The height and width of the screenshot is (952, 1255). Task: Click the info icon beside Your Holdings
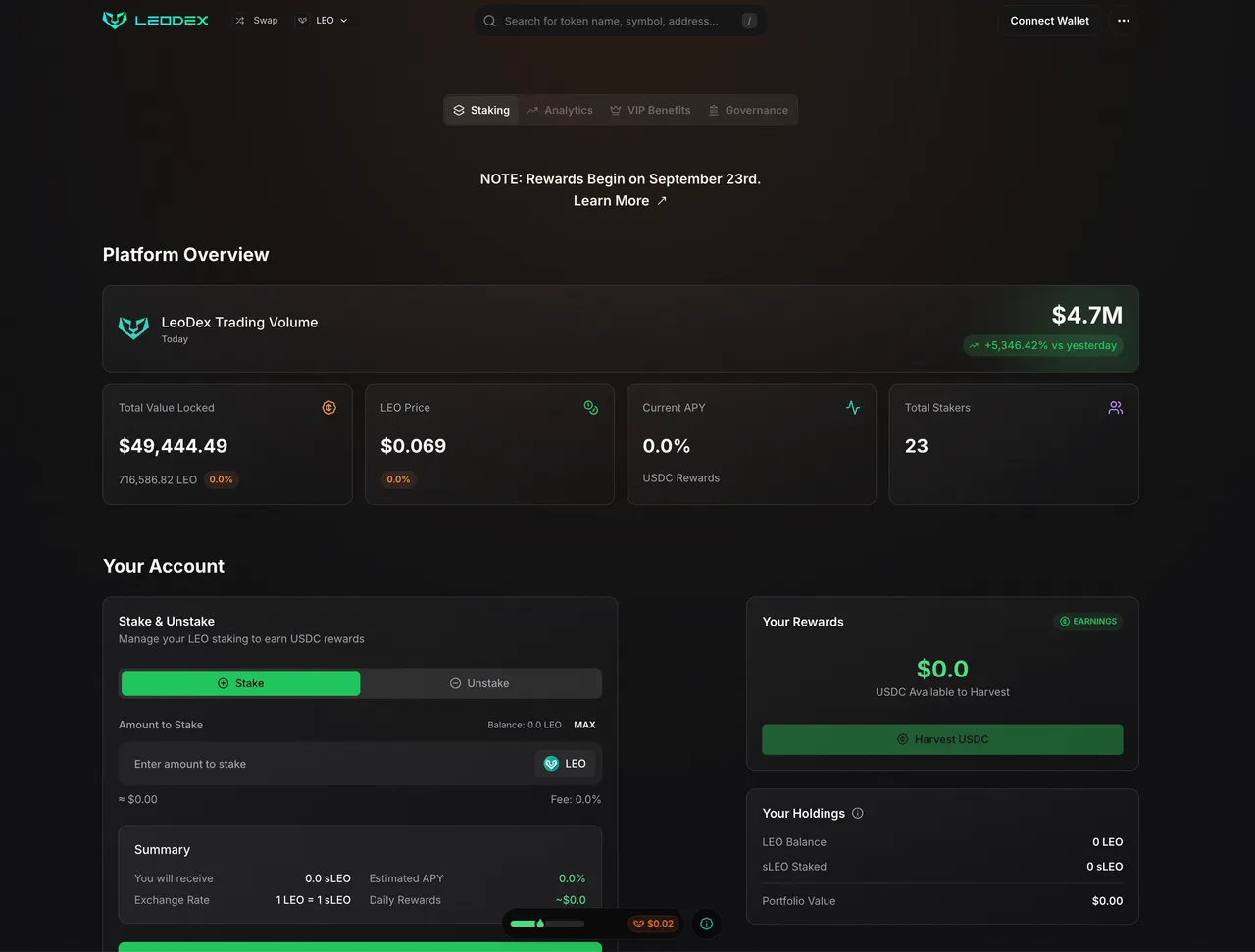pyautogui.click(x=858, y=813)
